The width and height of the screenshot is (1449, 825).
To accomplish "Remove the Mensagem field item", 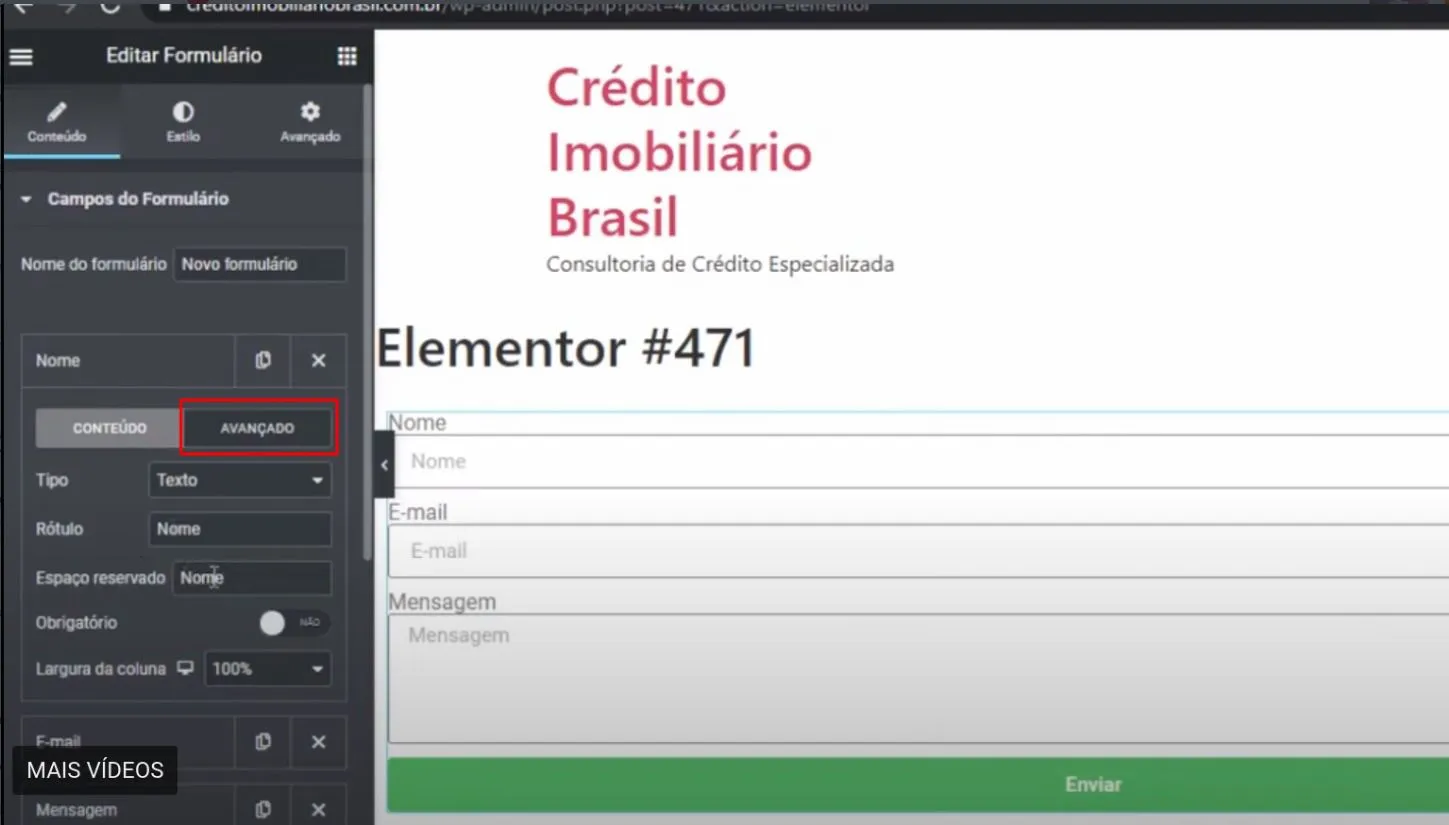I will click(319, 809).
